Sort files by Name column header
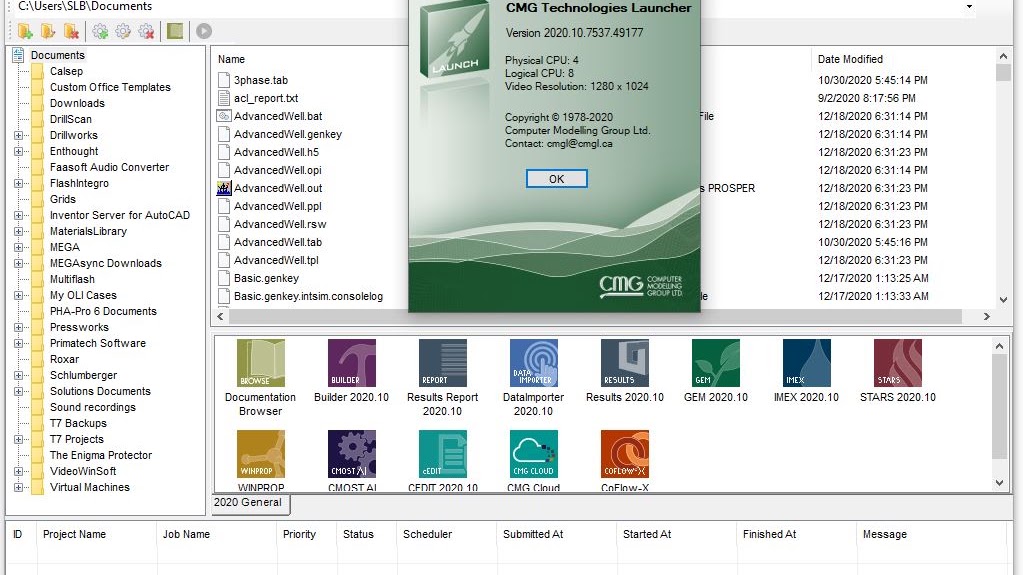1023x575 pixels. point(232,59)
